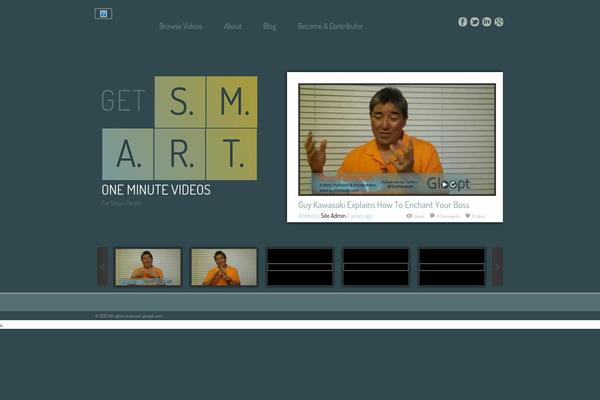Show previous carousel thumbnails with the left arrow

pyautogui.click(x=102, y=267)
